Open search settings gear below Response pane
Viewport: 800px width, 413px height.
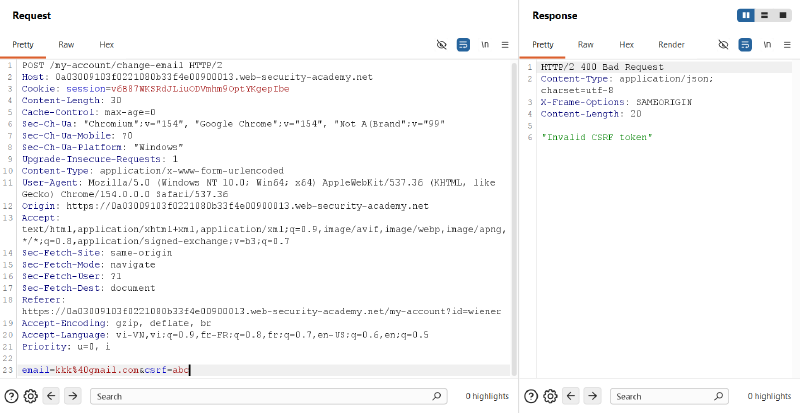[550, 396]
